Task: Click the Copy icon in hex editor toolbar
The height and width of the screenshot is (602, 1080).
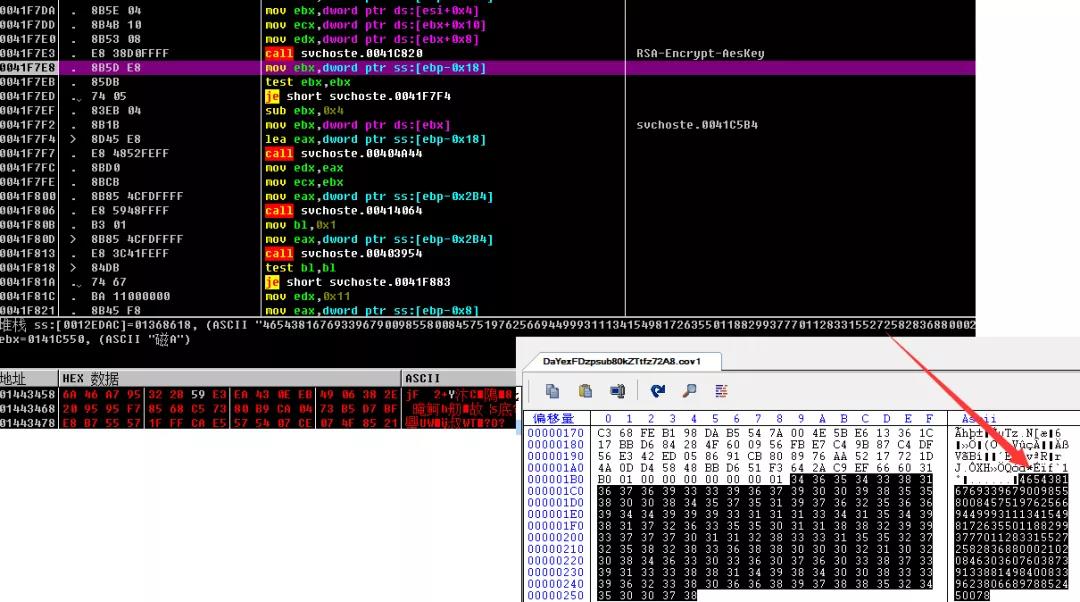Action: pyautogui.click(x=553, y=391)
